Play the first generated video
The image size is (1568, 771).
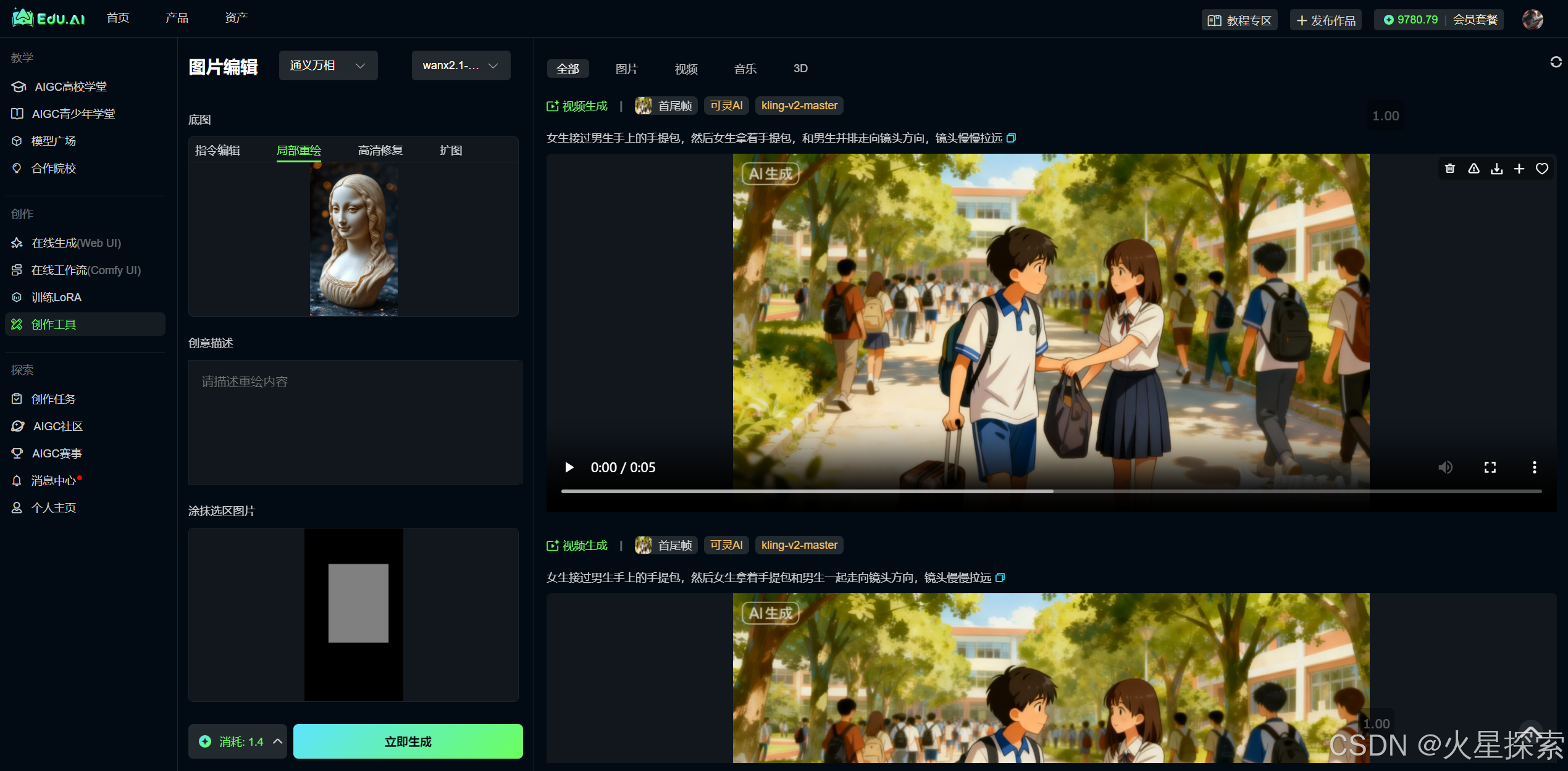point(569,467)
